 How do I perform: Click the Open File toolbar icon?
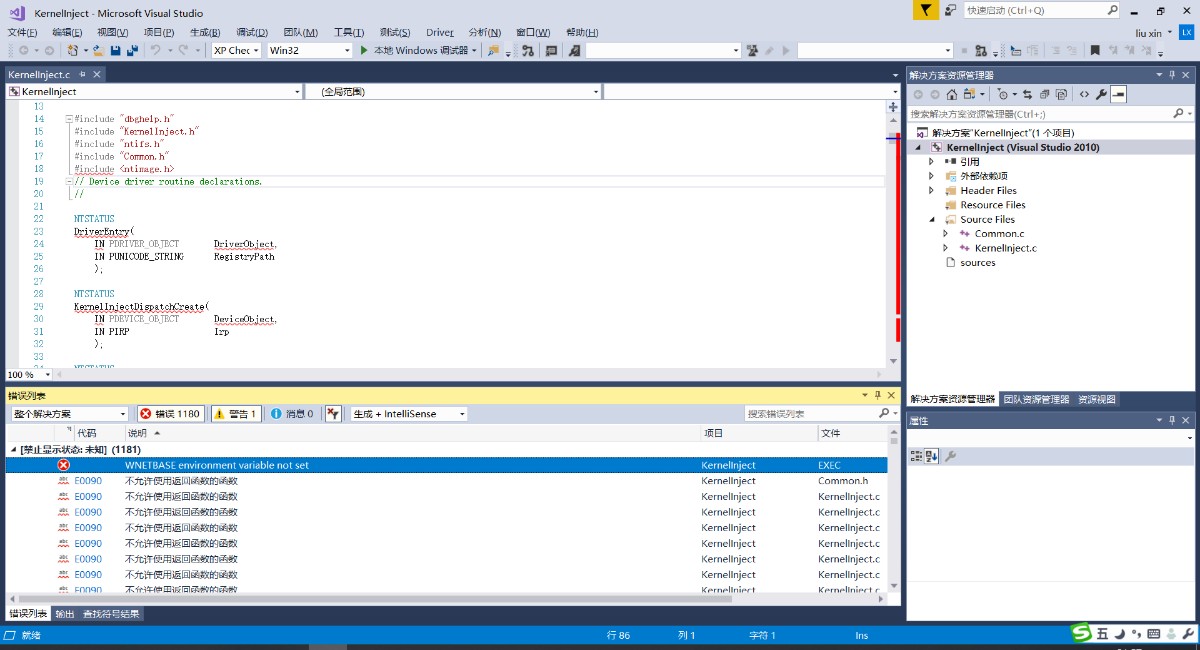(99, 50)
